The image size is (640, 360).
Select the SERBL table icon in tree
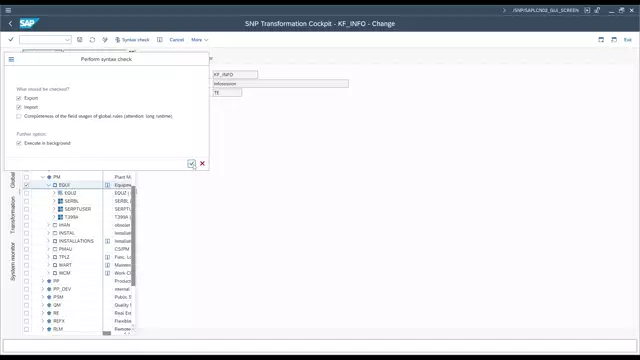[60, 201]
